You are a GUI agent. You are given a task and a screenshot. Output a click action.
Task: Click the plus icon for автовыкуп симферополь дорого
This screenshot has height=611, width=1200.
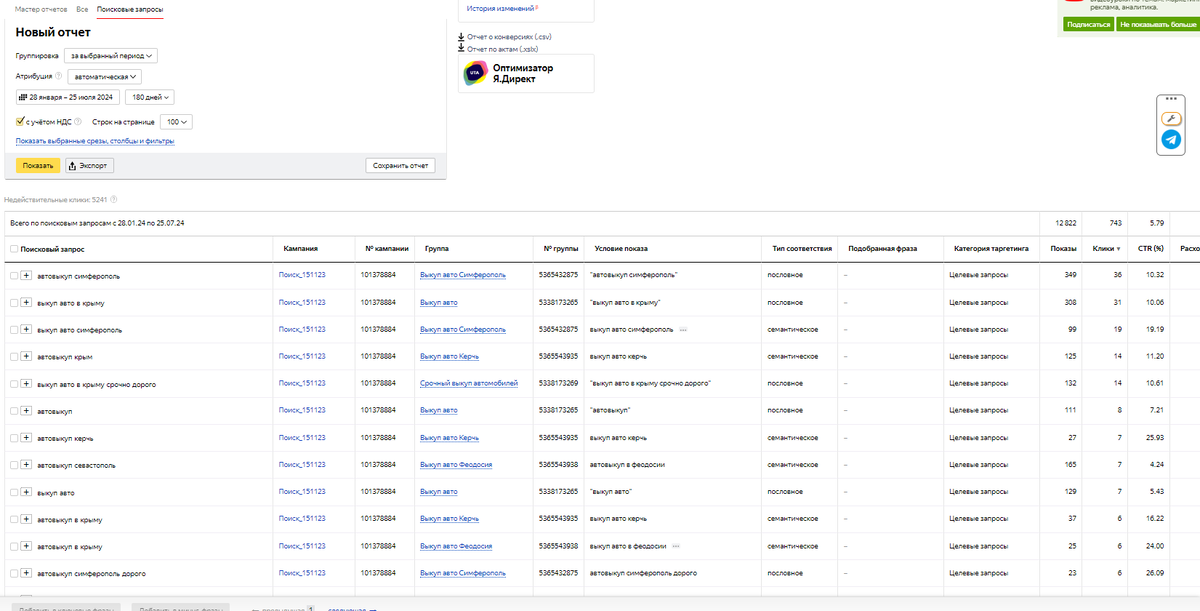pos(27,574)
